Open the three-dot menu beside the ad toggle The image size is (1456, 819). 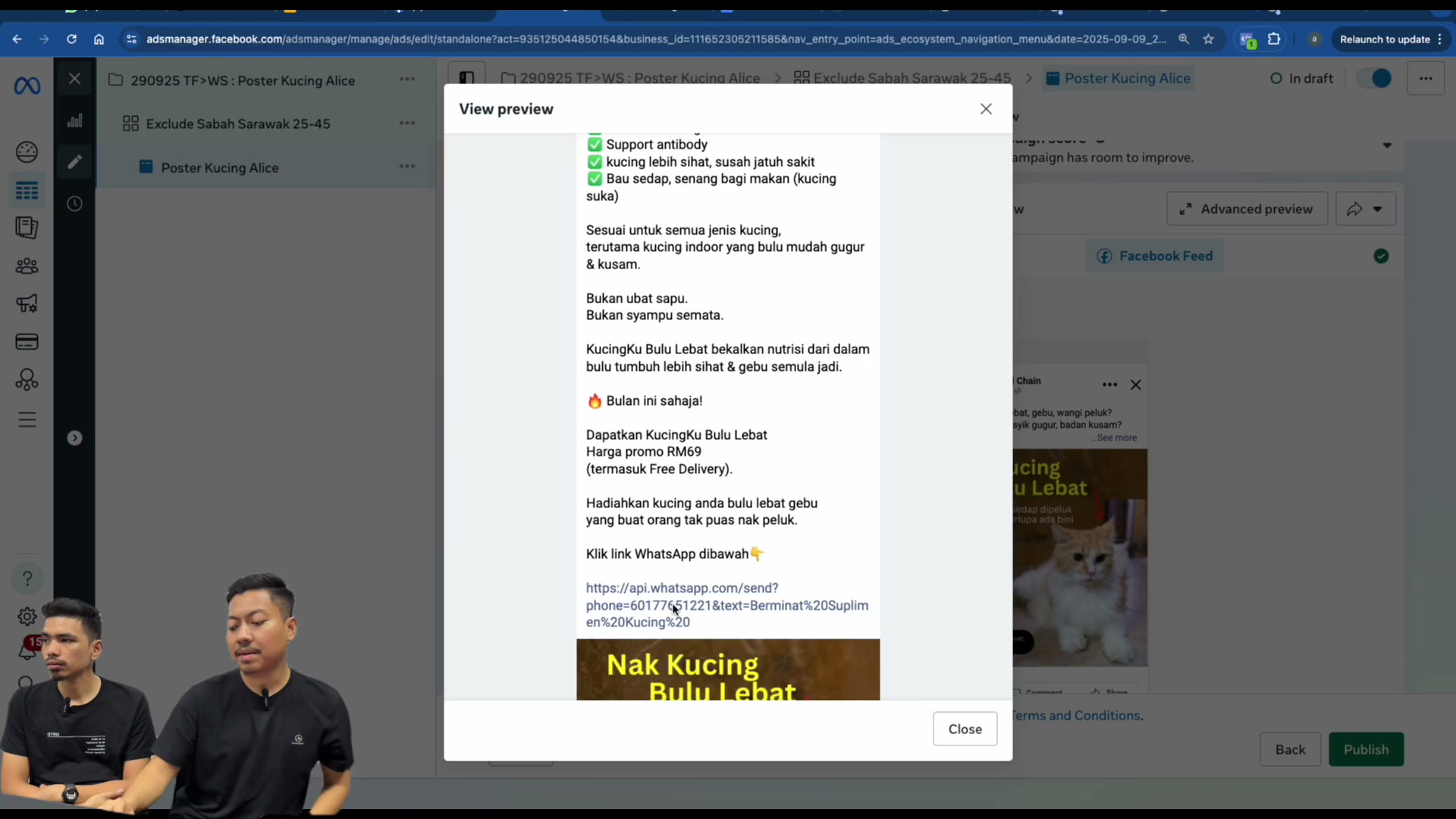point(1426,78)
